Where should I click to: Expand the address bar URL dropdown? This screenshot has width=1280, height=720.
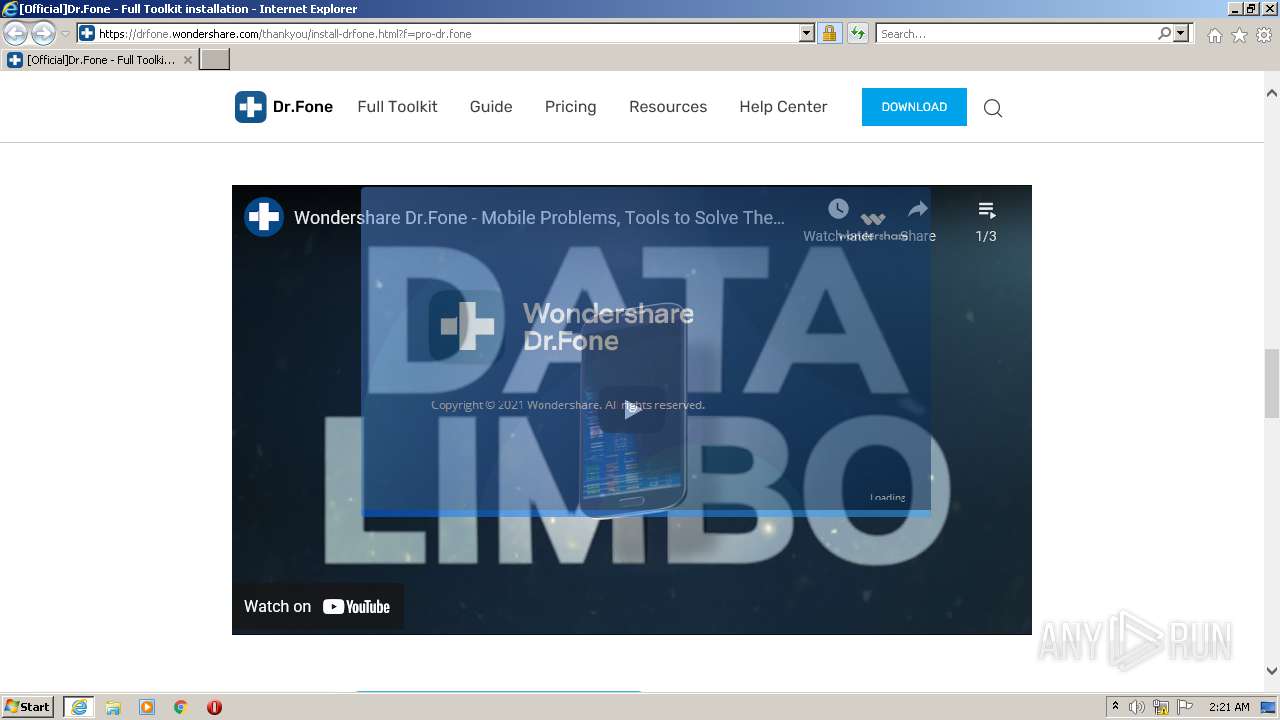pyautogui.click(x=807, y=33)
